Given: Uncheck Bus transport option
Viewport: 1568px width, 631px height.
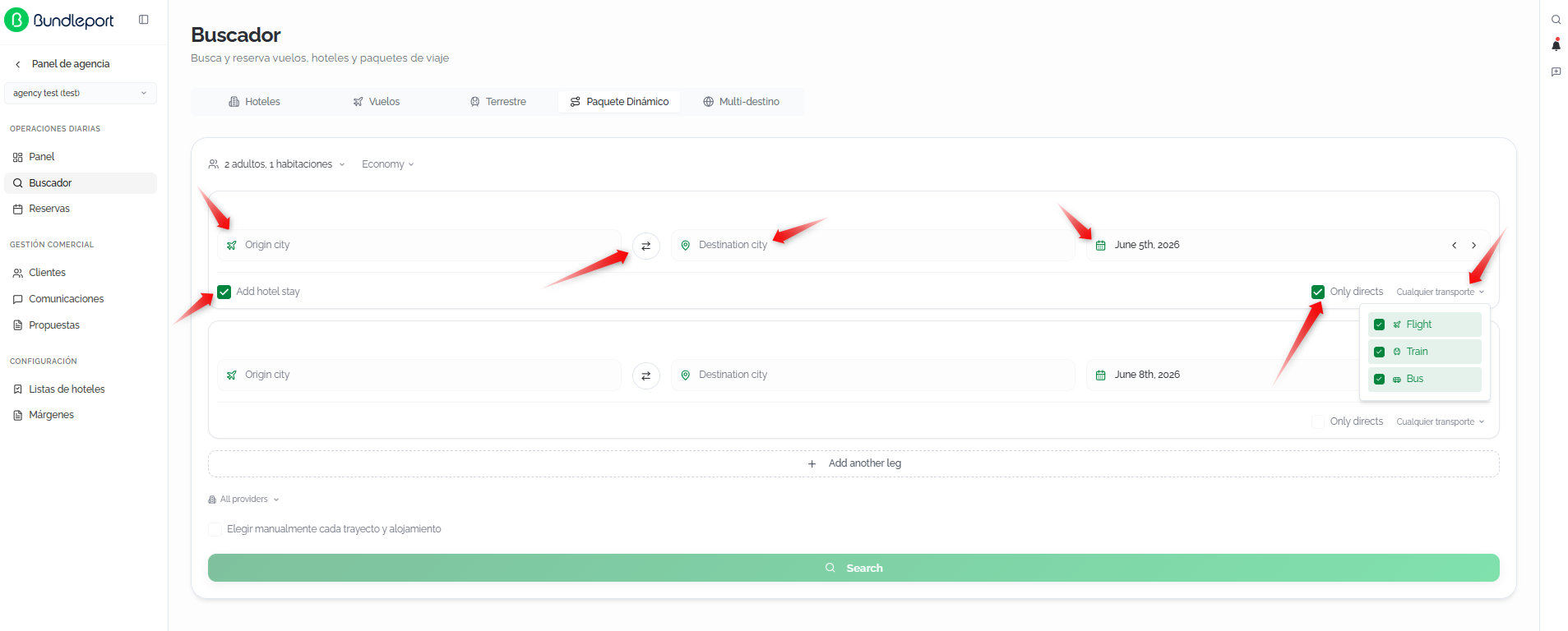Looking at the screenshot, I should (x=1425, y=379).
